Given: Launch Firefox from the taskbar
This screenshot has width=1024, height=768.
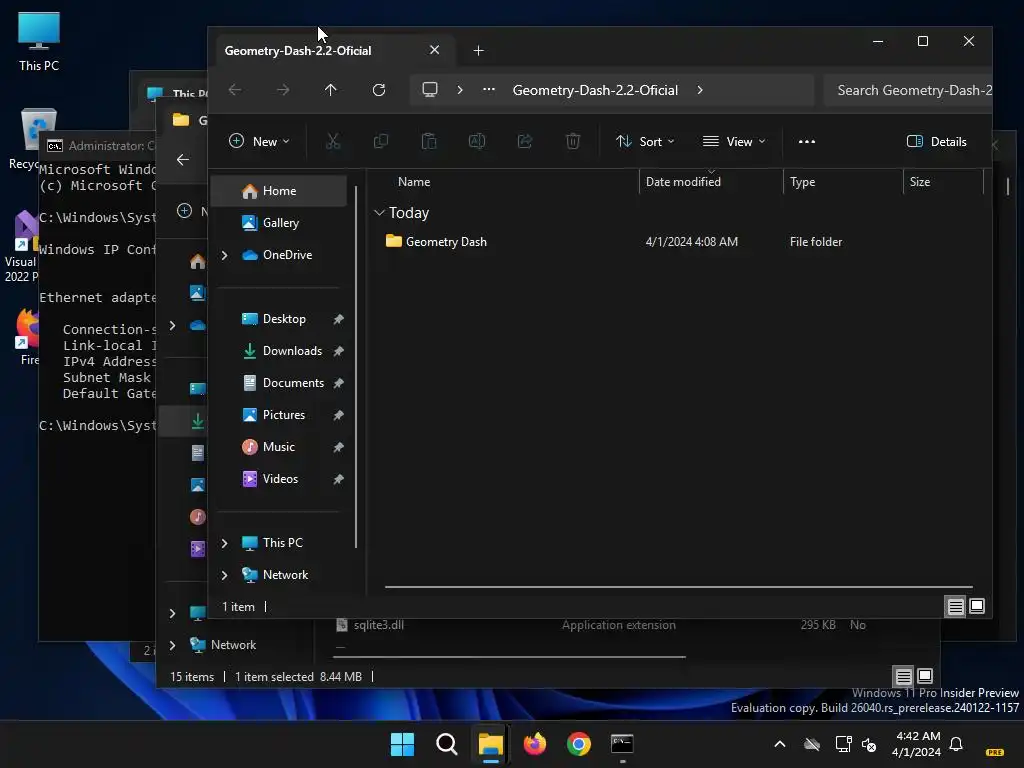Looking at the screenshot, I should pos(535,744).
